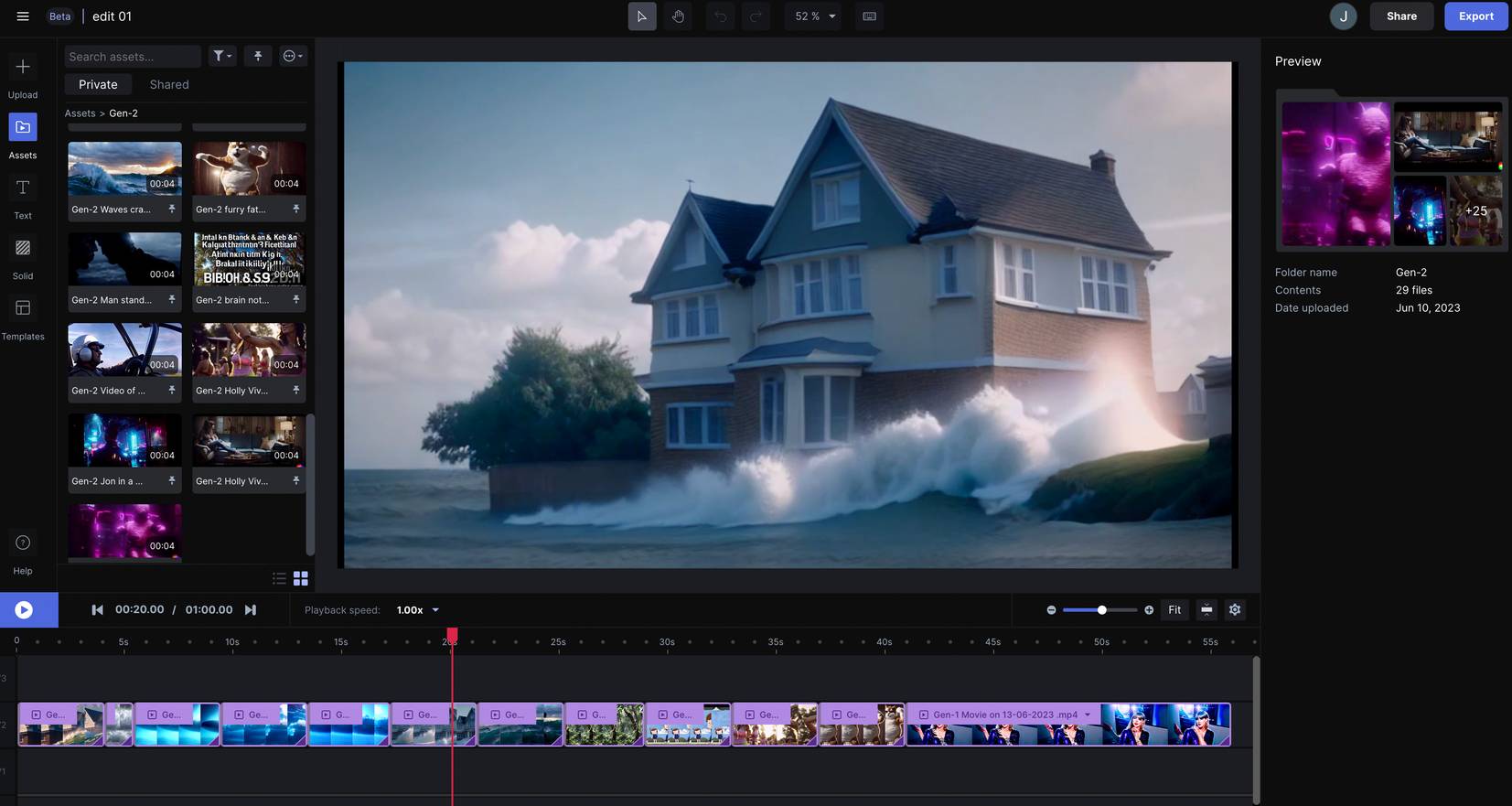Open timeline settings gear
Image resolution: width=1512 pixels, height=806 pixels.
tap(1234, 610)
